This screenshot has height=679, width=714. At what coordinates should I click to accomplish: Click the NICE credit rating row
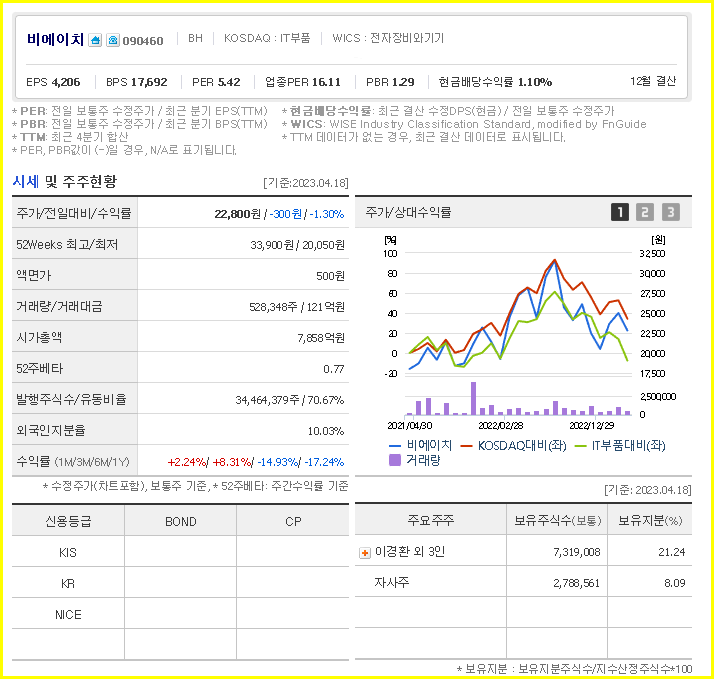(x=180, y=614)
